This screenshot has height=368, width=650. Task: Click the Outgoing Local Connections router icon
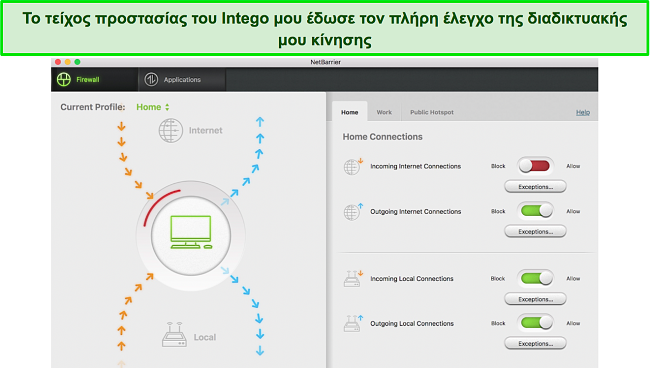[353, 324]
